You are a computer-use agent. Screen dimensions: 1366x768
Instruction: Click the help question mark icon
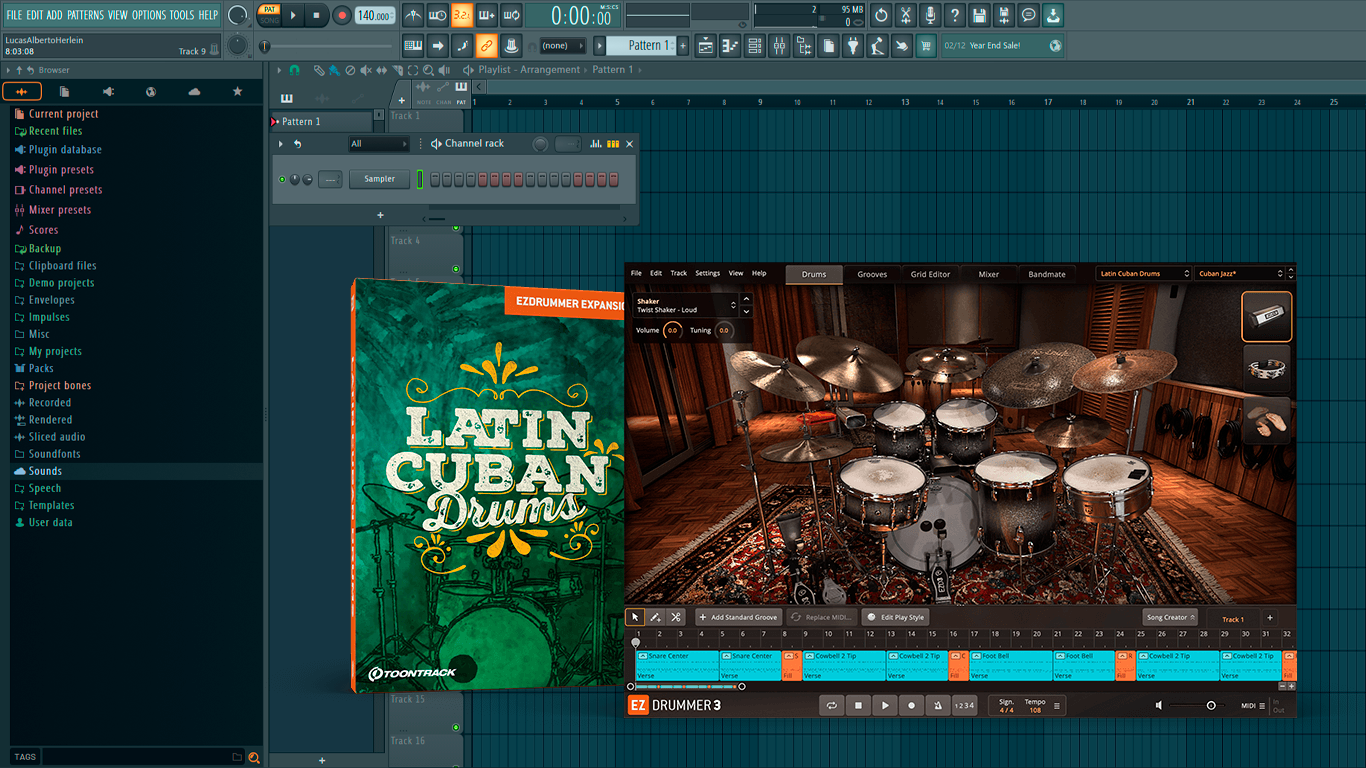[954, 15]
